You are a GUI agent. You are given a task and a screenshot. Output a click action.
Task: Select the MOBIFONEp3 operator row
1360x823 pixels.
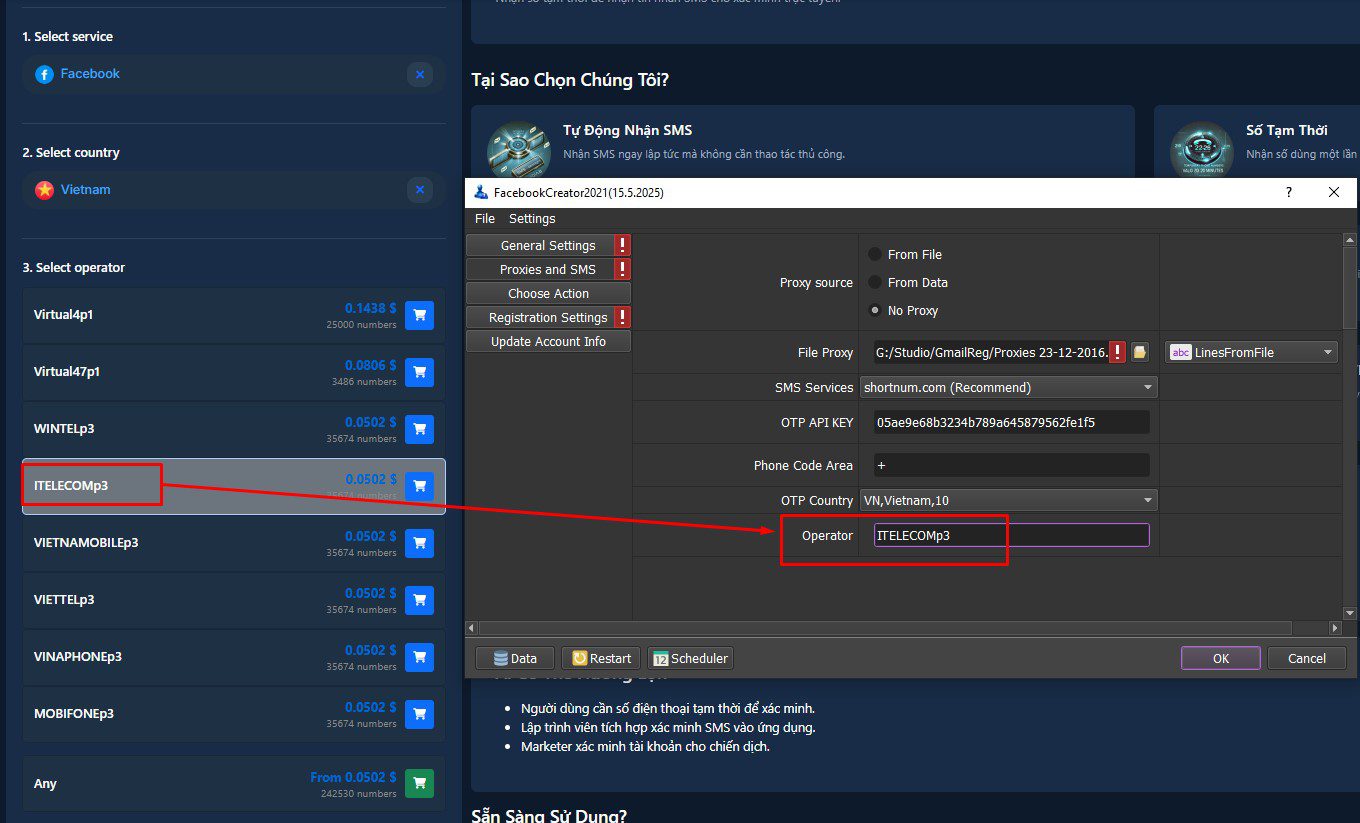click(234, 714)
